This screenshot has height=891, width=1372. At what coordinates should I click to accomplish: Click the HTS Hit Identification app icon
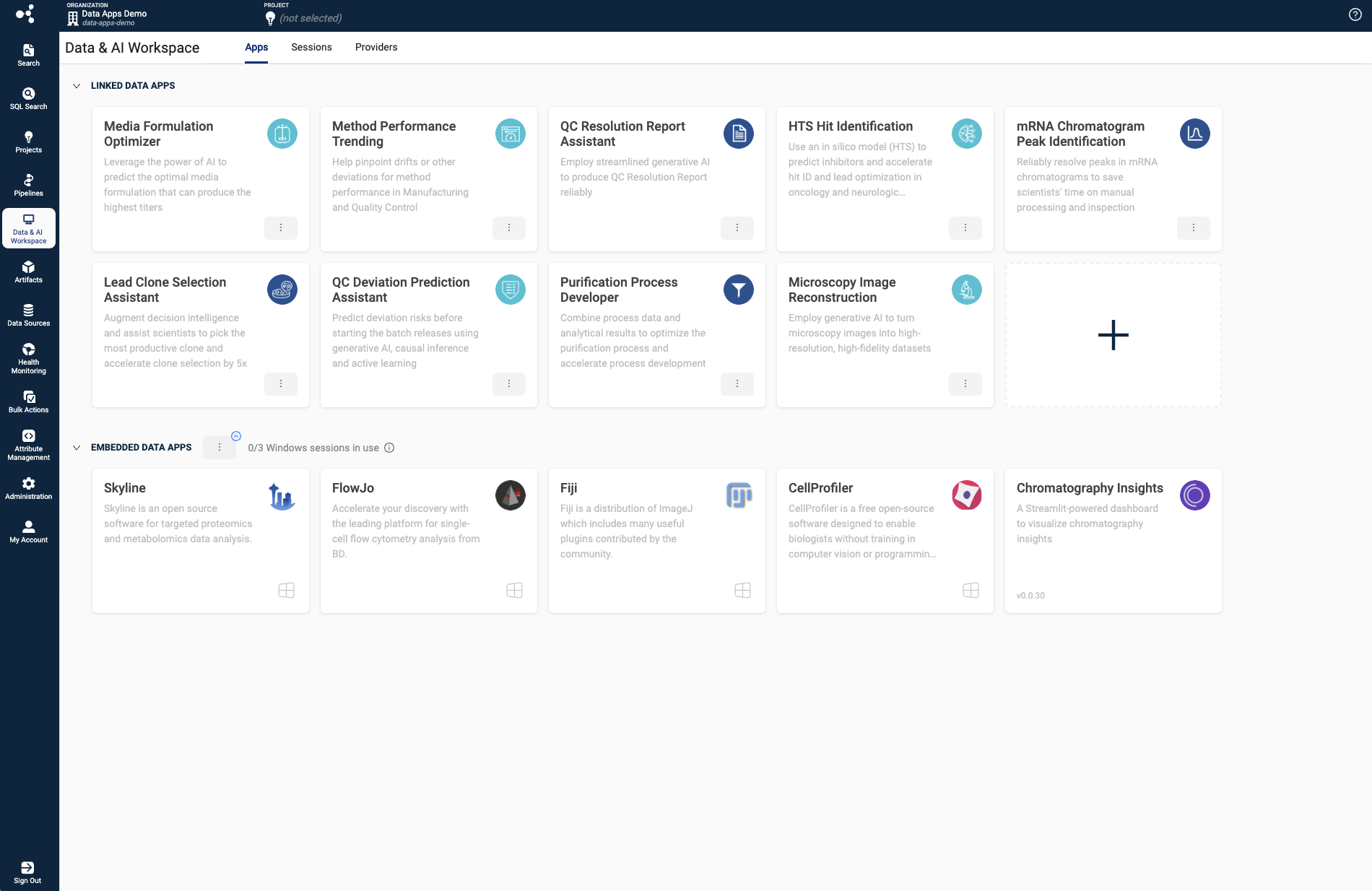coord(967,134)
